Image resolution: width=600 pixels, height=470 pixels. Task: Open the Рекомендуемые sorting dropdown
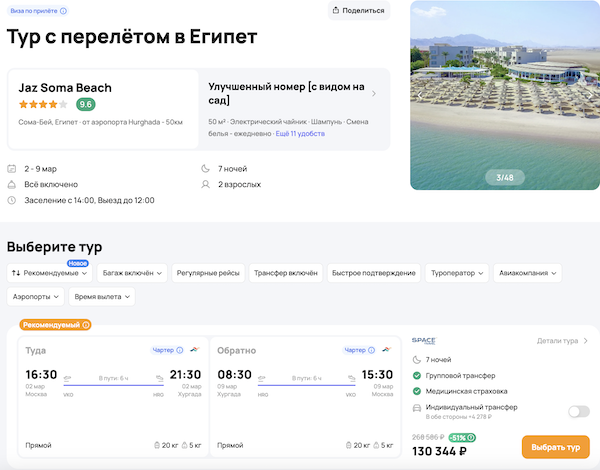click(x=50, y=272)
